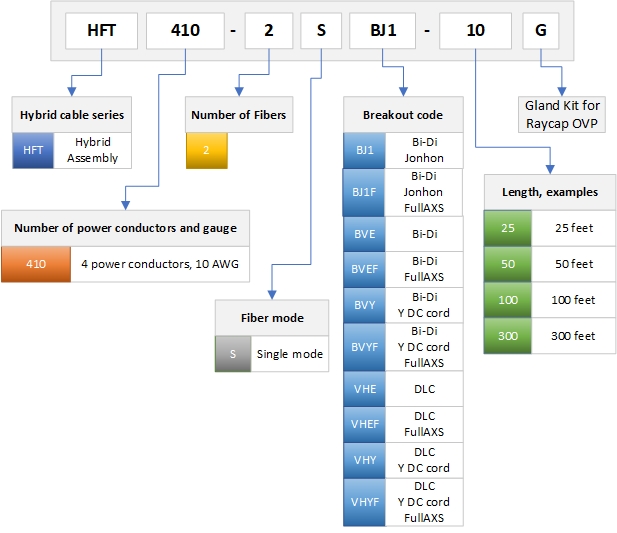Click the Hybrid cable series header

pos(72,115)
